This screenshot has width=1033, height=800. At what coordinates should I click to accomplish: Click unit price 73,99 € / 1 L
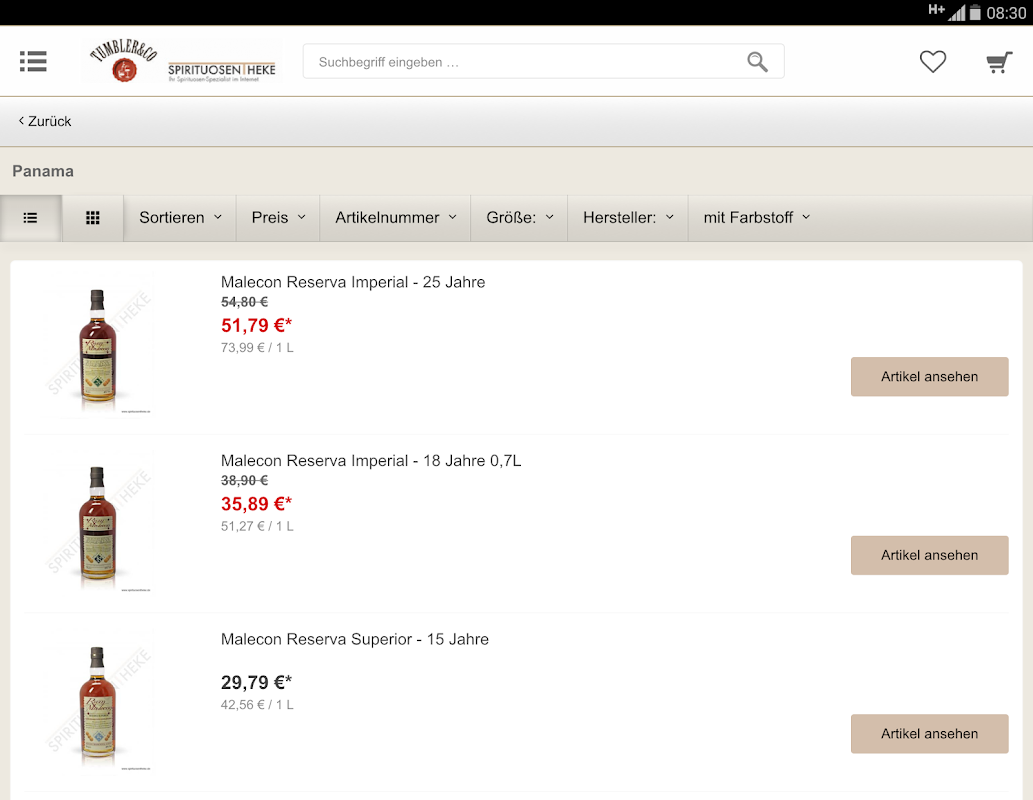click(x=257, y=347)
